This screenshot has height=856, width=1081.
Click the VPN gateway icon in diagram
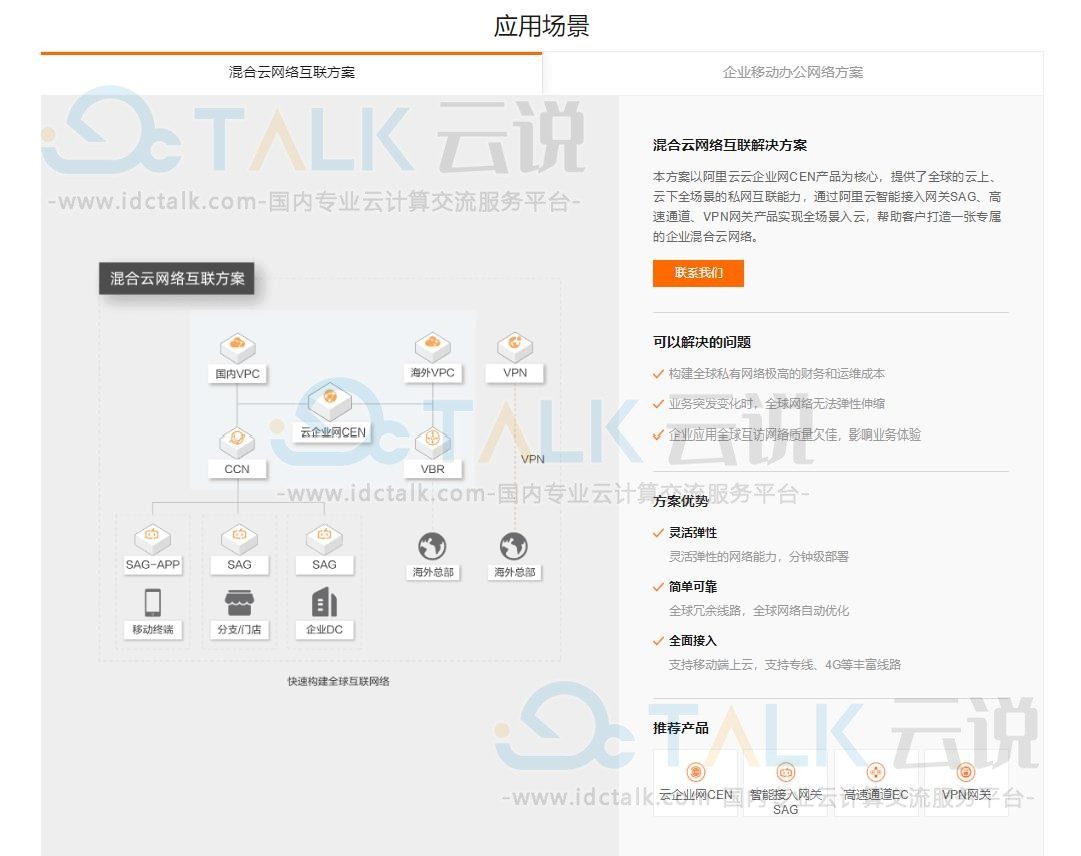click(x=515, y=347)
